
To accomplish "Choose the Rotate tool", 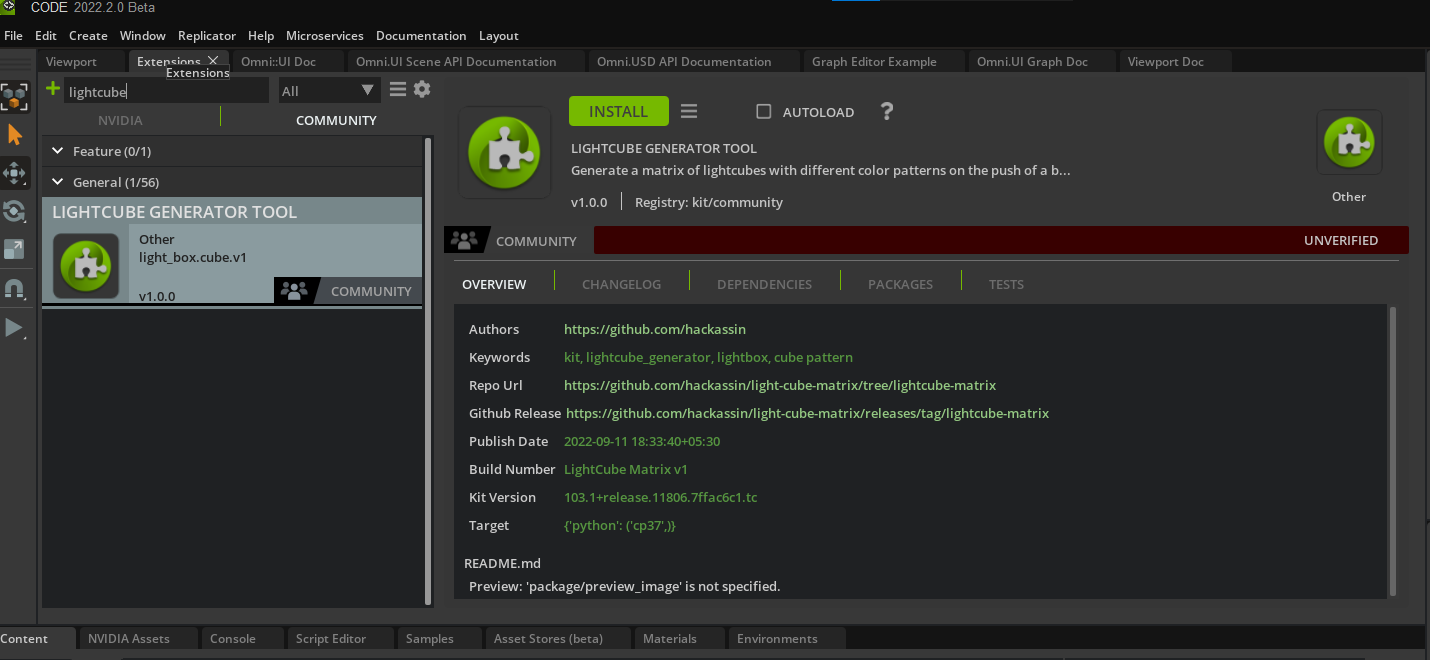I will [15, 211].
